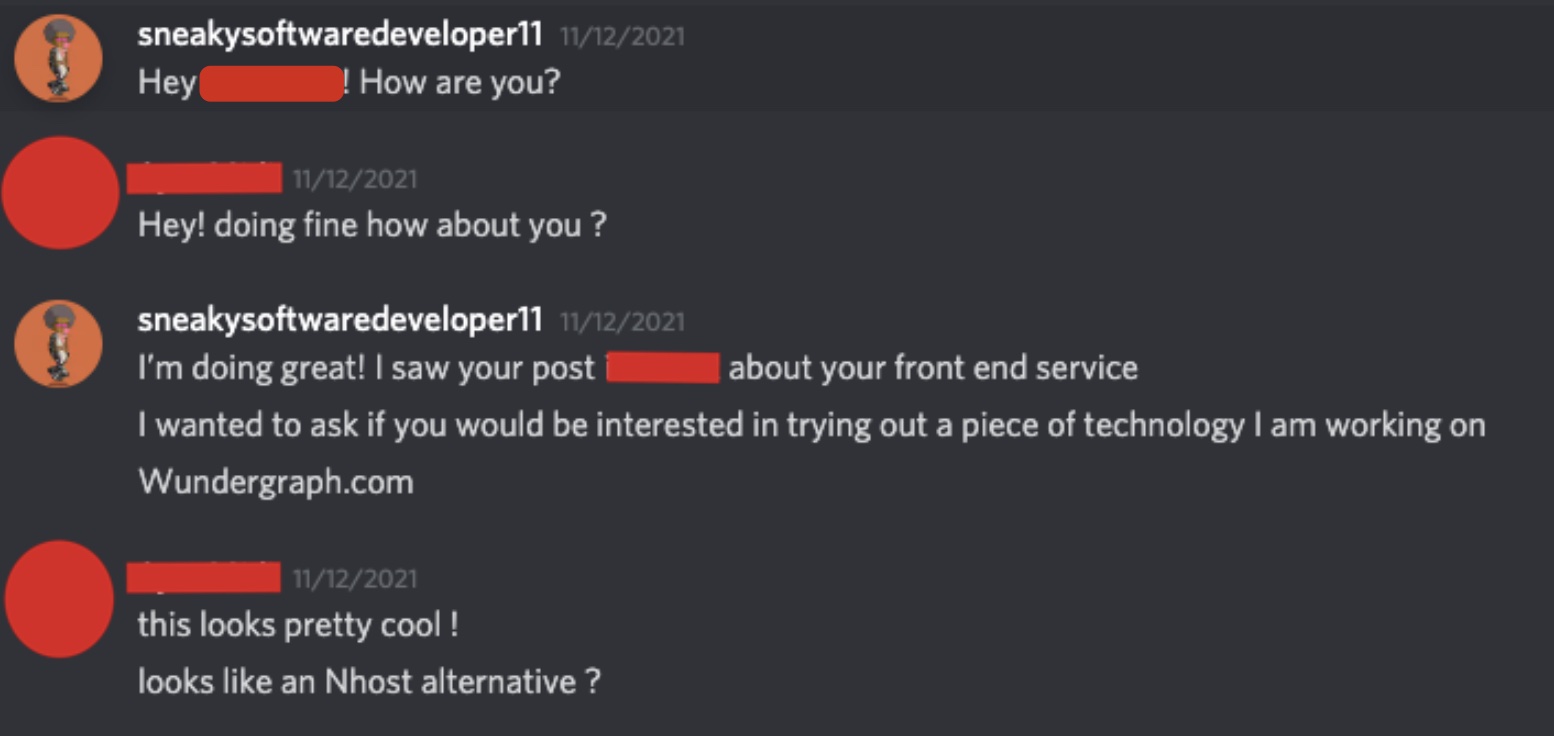
Task: Click the sneakysoftwaredeveloper11 username above "I'm doing great"
Action: coord(340,320)
